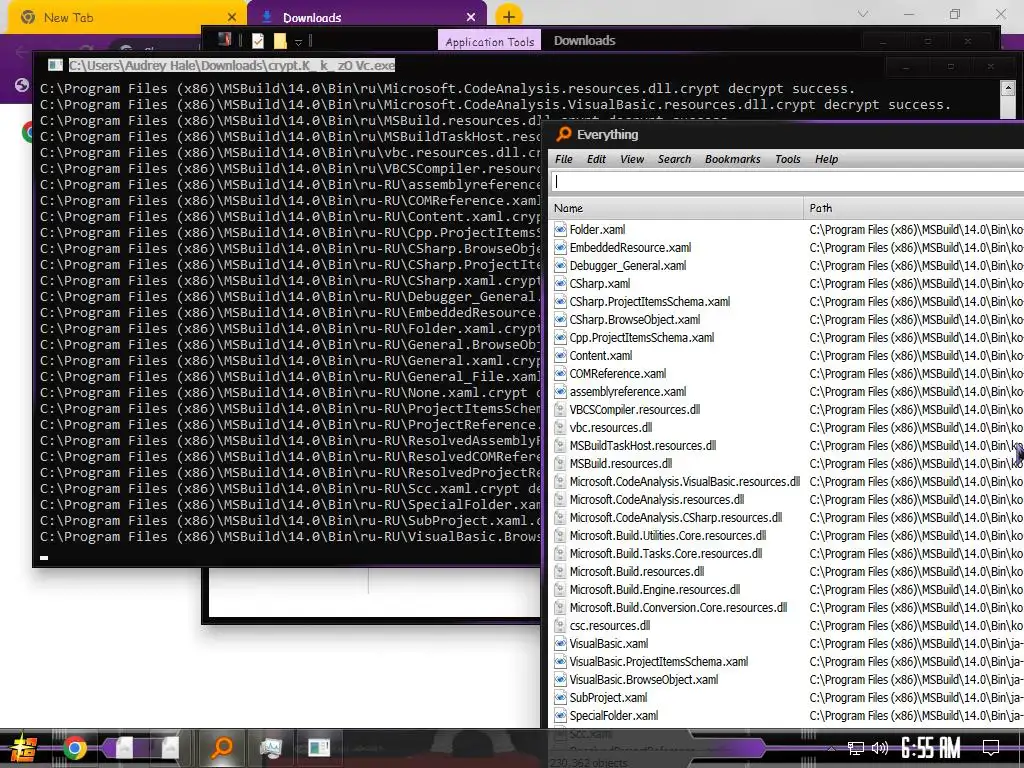Click the console scrollbar up arrow

[1008, 89]
